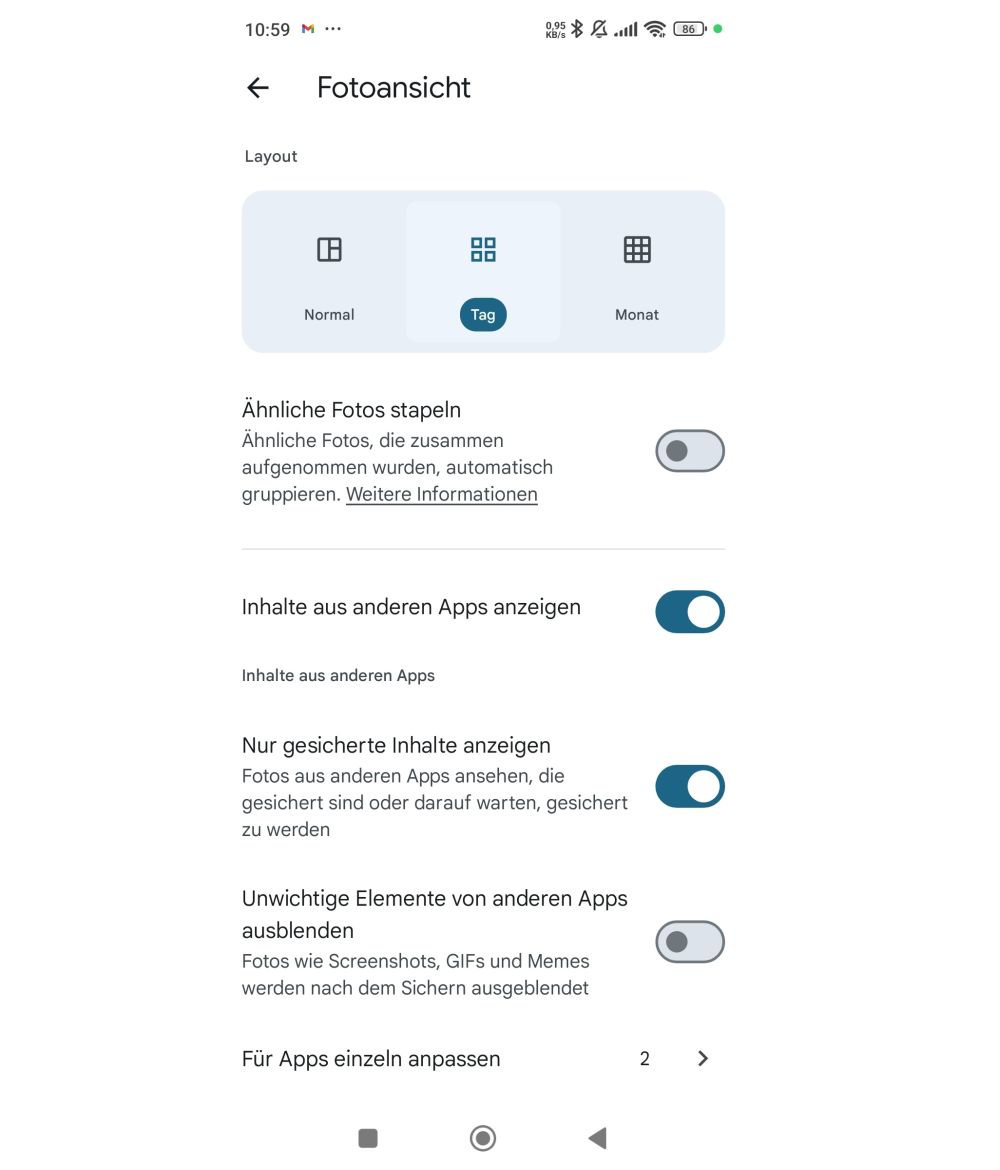Viewport: 1000px width, 1170px height.
Task: Tap the Wi-Fi status icon
Action: (655, 29)
